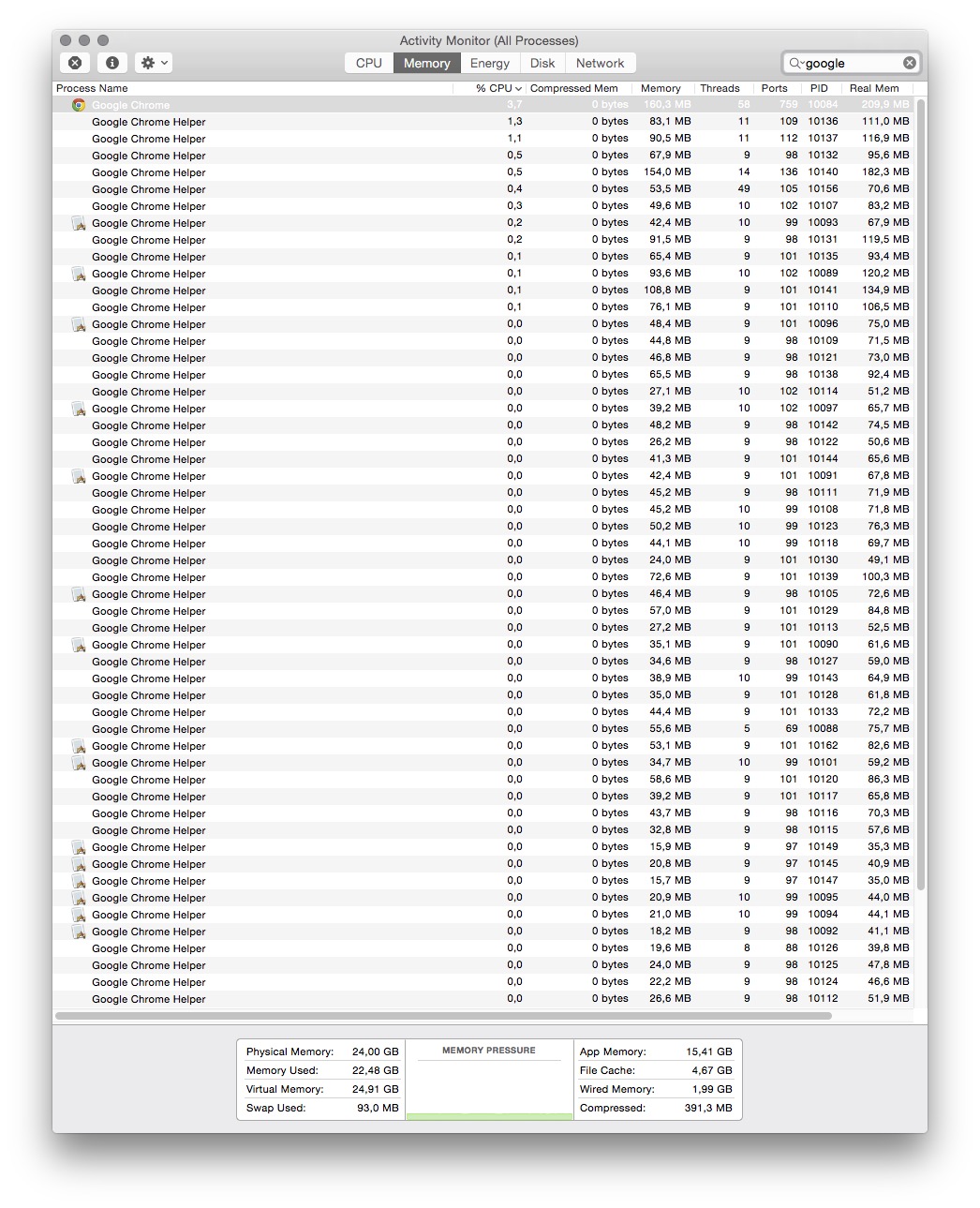
Task: Click the search field containing google
Action: 852,63
